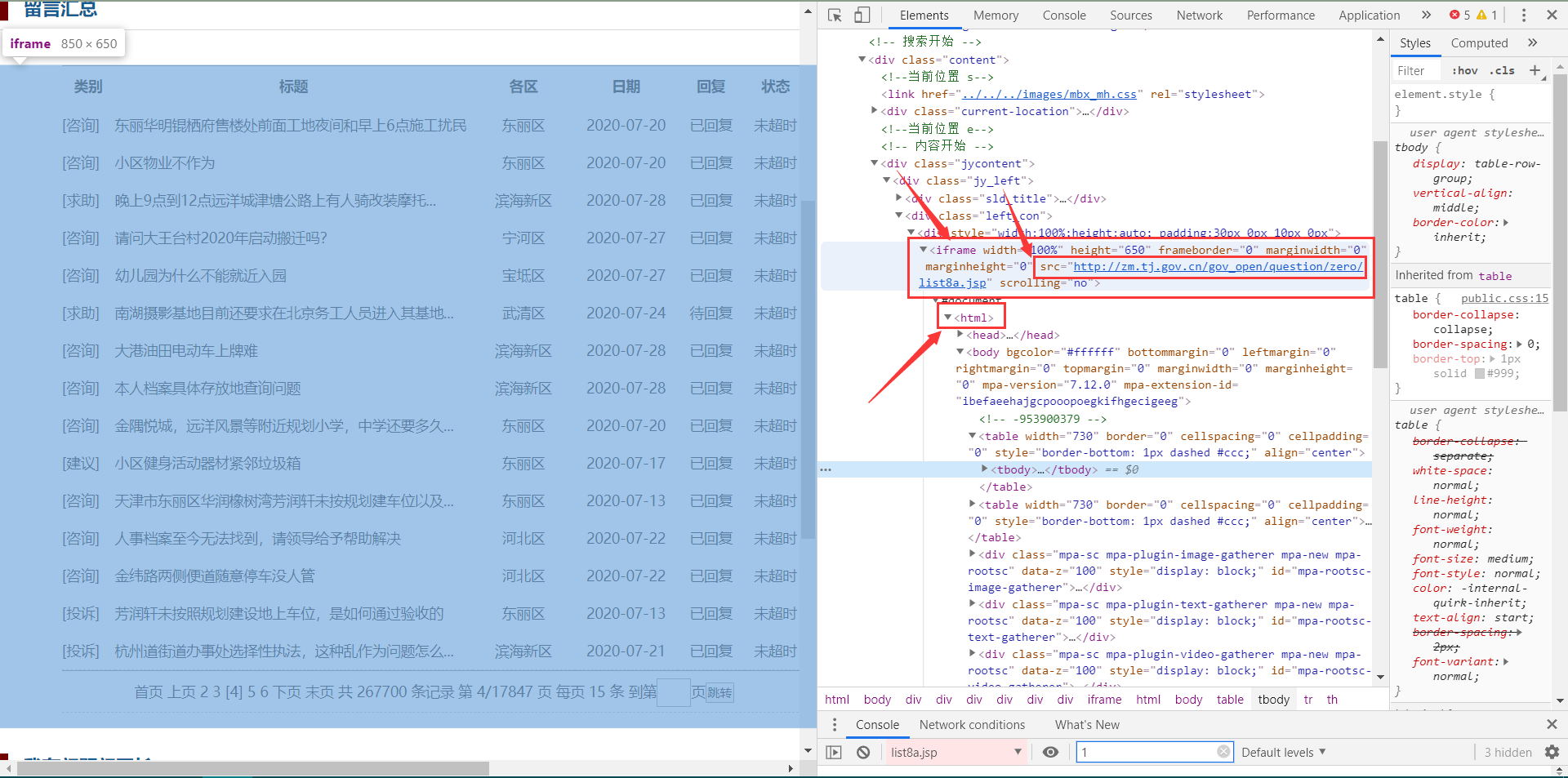Select iframe in the breadcrumb bar
This screenshot has width=1568, height=778.
pos(1104,700)
